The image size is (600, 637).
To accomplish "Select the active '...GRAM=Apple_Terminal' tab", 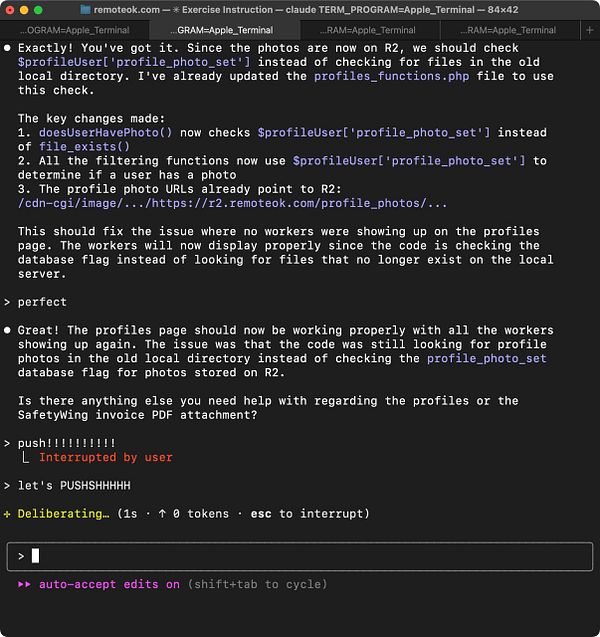I will 225,30.
